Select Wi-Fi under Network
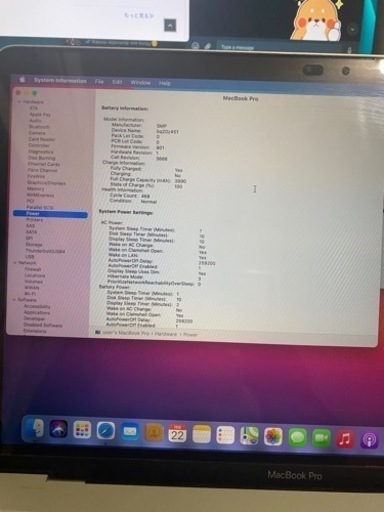The height and width of the screenshot is (512, 384). click(30, 294)
